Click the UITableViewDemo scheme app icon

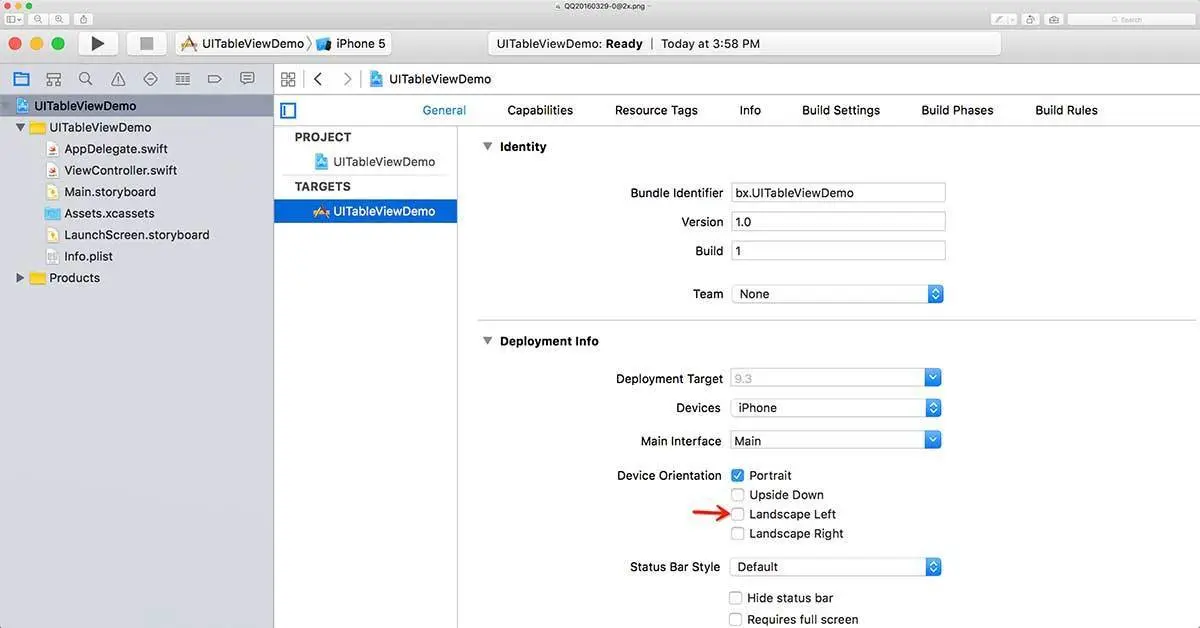[x=189, y=44]
